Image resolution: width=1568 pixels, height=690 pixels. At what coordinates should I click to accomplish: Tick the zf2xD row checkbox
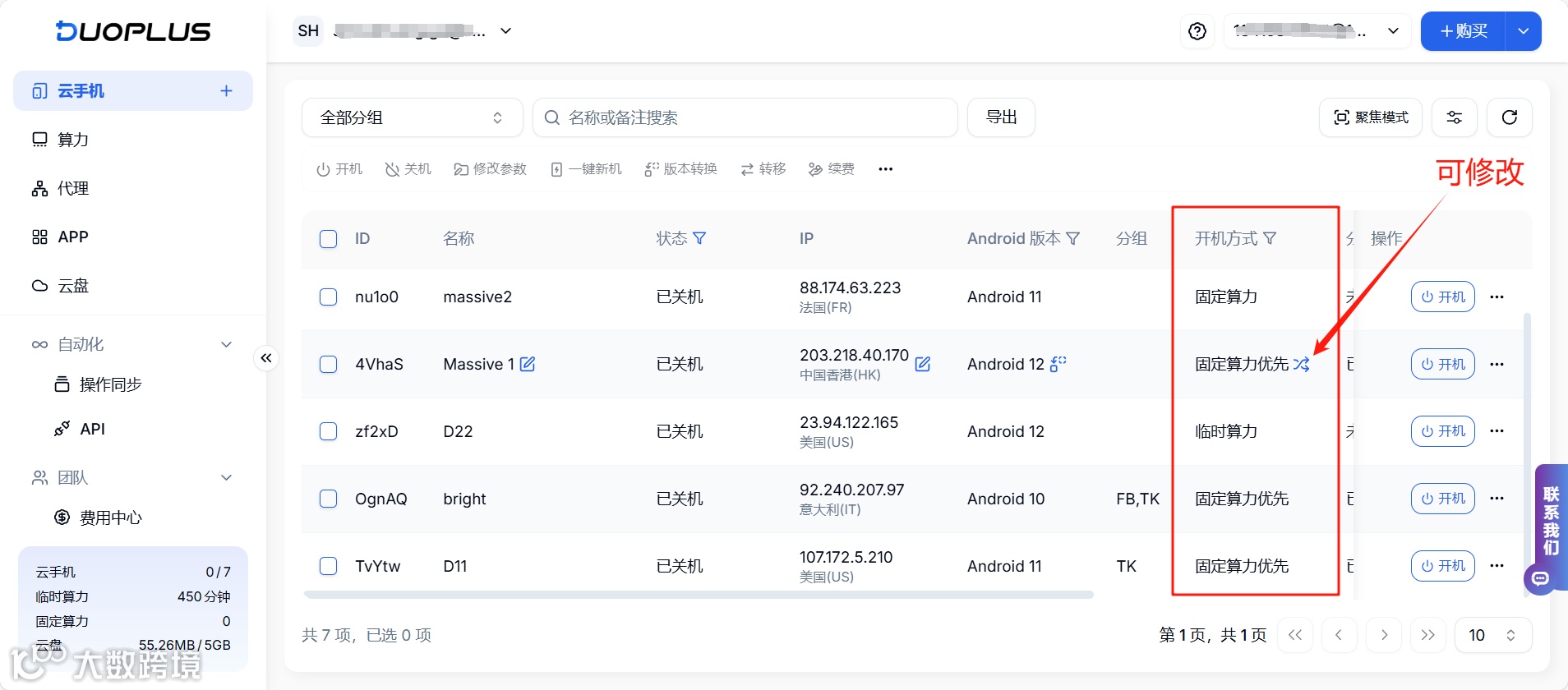coord(328,431)
